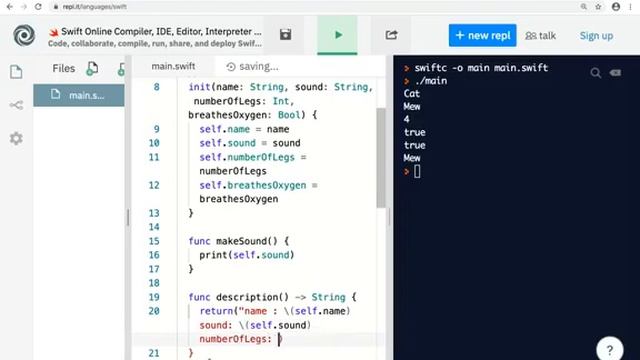Create a new repl

tap(482, 36)
